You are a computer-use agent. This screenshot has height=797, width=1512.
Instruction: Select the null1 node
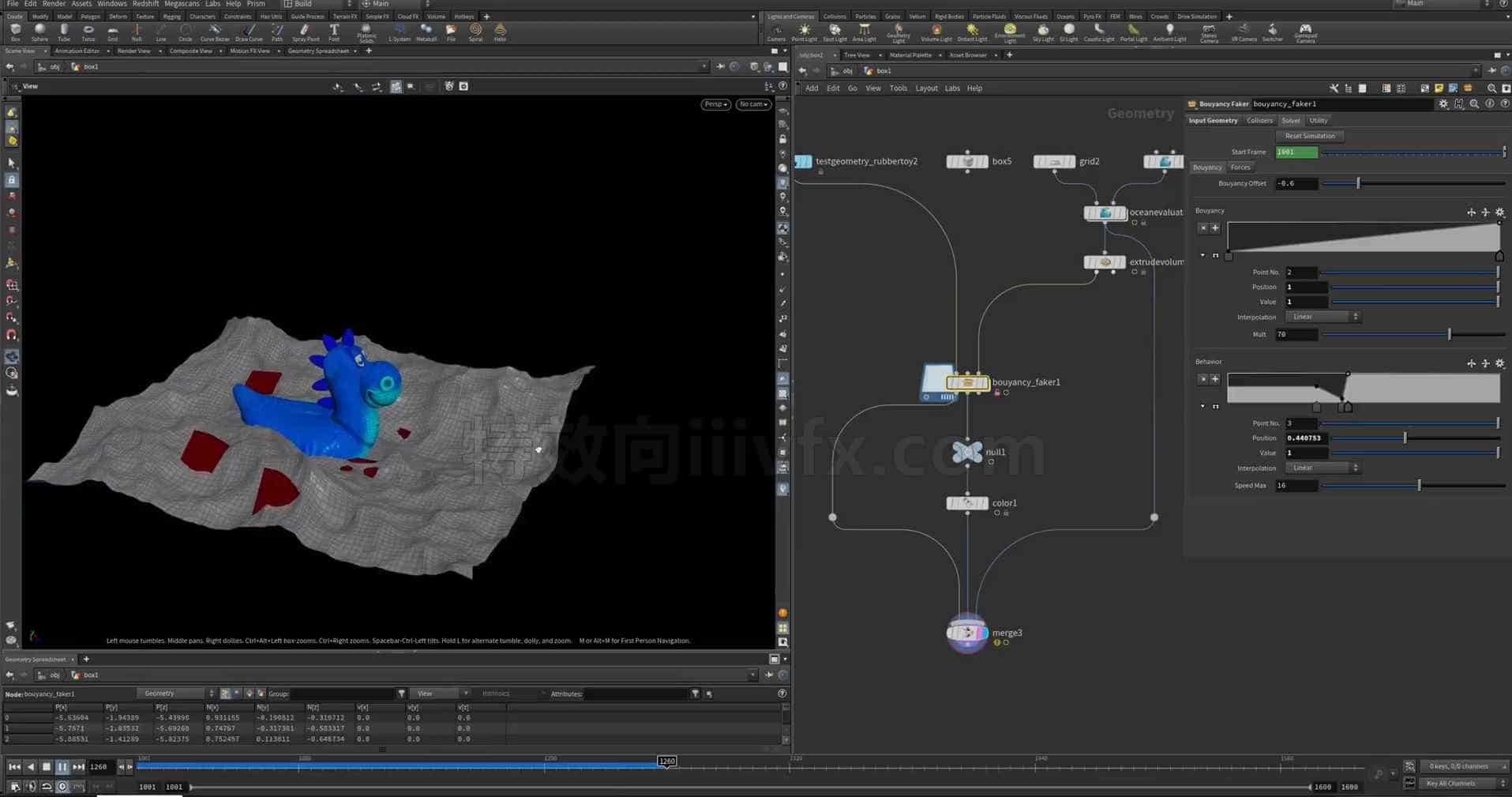point(967,452)
